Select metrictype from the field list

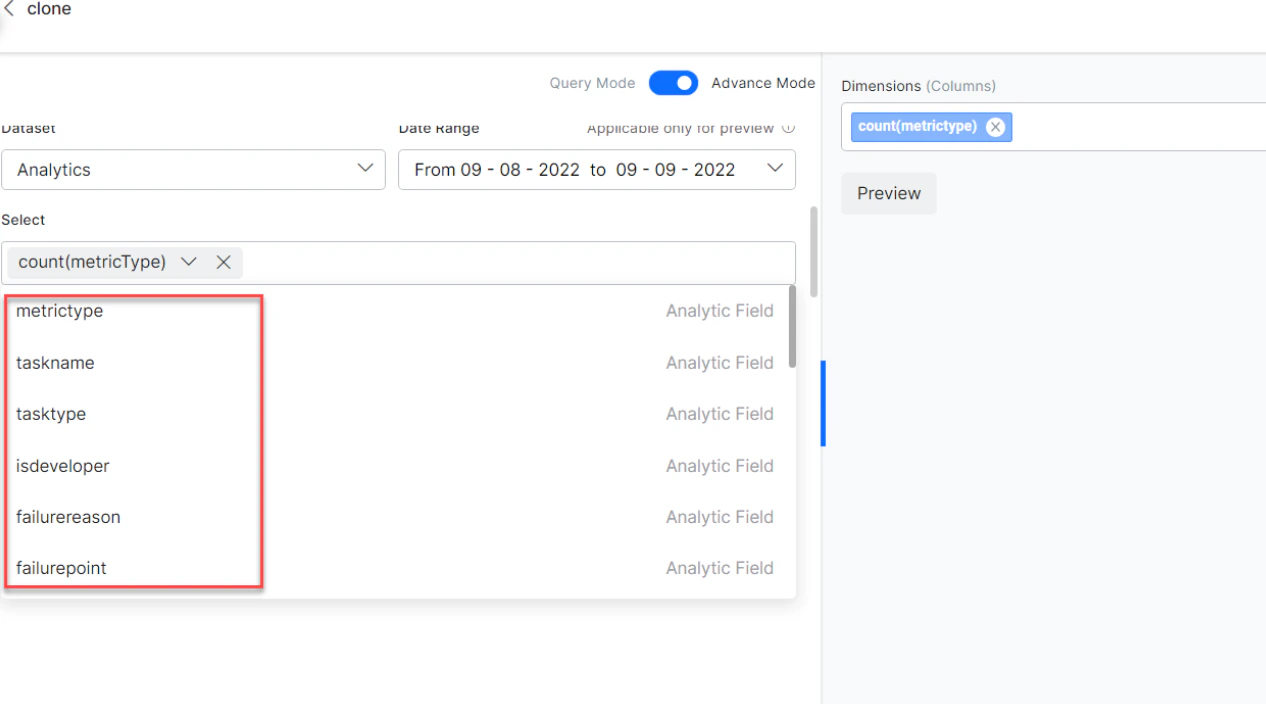tap(59, 310)
